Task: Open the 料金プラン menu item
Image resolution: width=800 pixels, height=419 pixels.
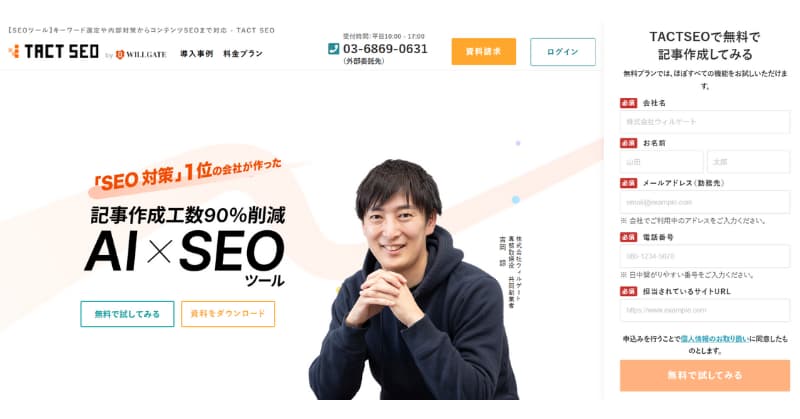Action: coord(243,54)
